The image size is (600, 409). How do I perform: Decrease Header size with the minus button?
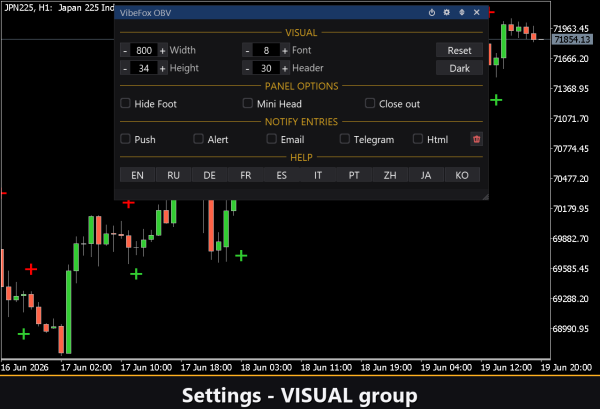coord(247,68)
